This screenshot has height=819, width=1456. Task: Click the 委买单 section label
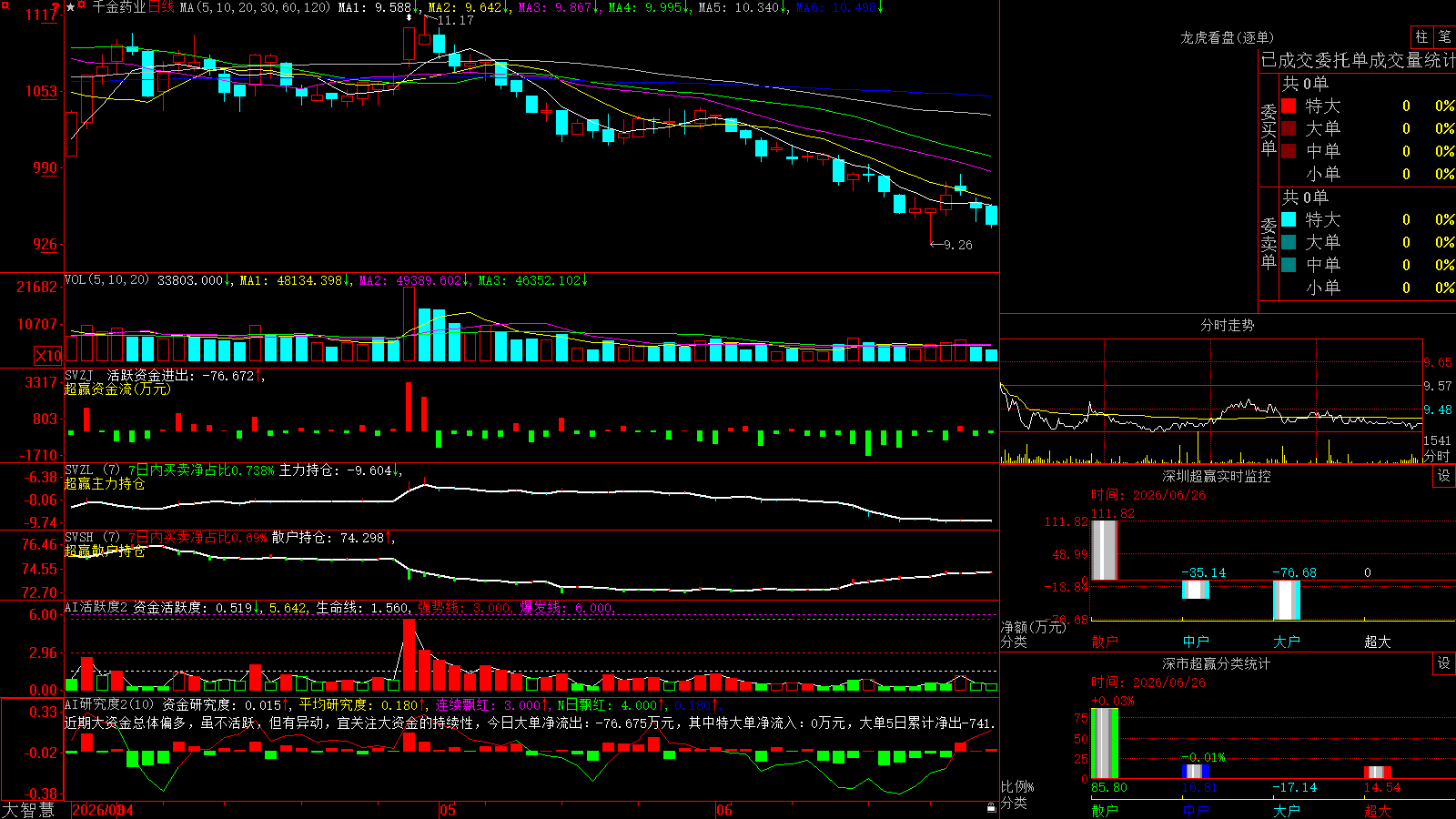point(1269,129)
